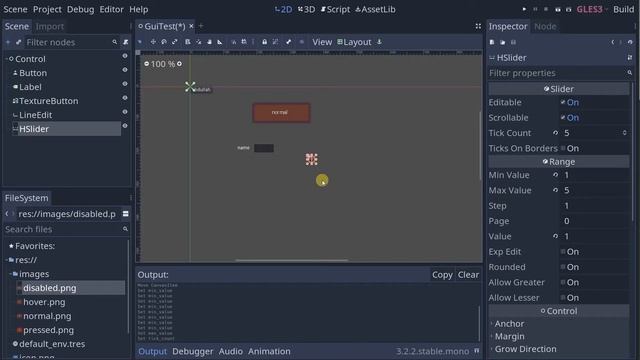Viewport: 640px width, 360px height.
Task: Open the Project menu
Action: pos(47,9)
